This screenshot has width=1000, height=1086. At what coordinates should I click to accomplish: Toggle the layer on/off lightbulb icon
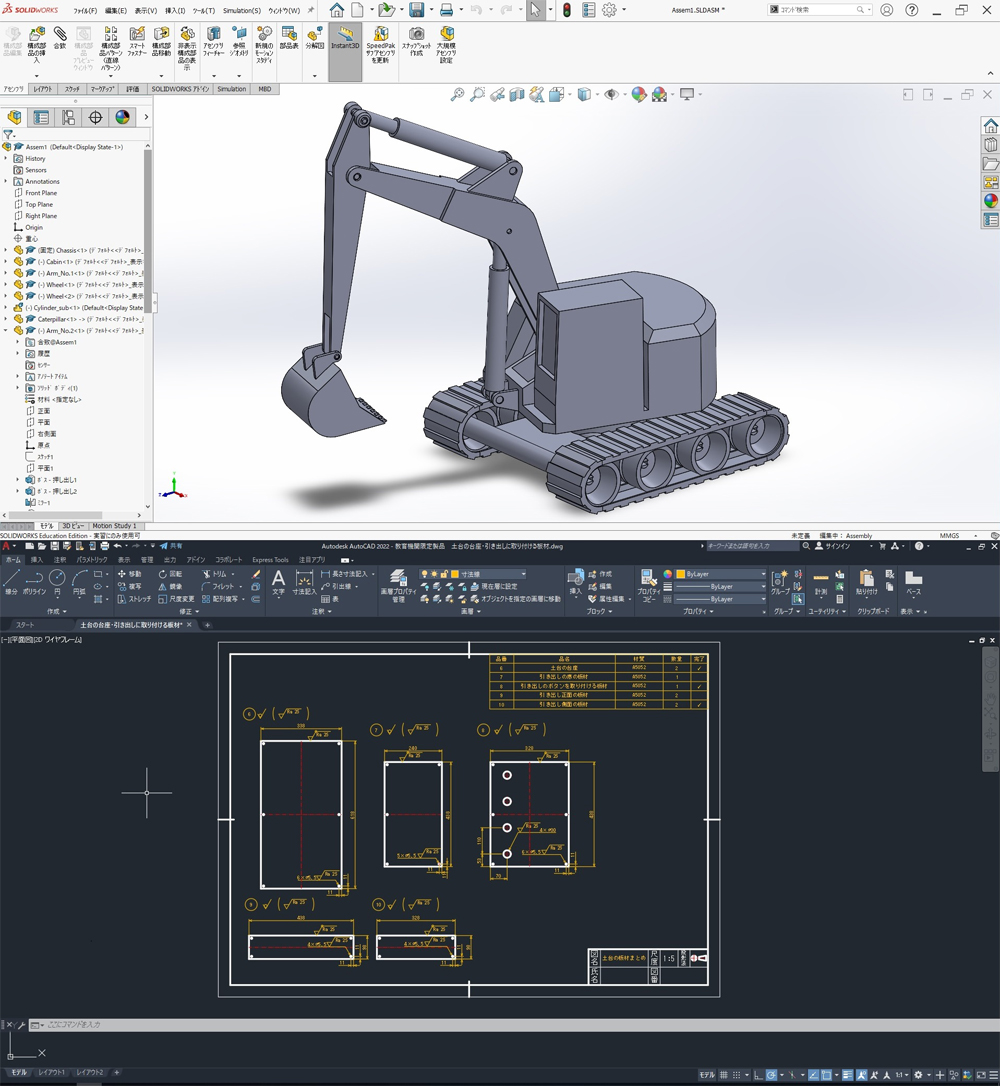pyautogui.click(x=425, y=574)
